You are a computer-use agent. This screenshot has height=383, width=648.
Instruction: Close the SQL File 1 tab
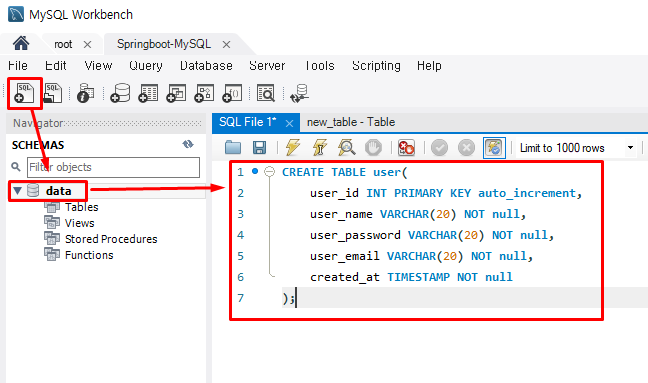click(290, 123)
